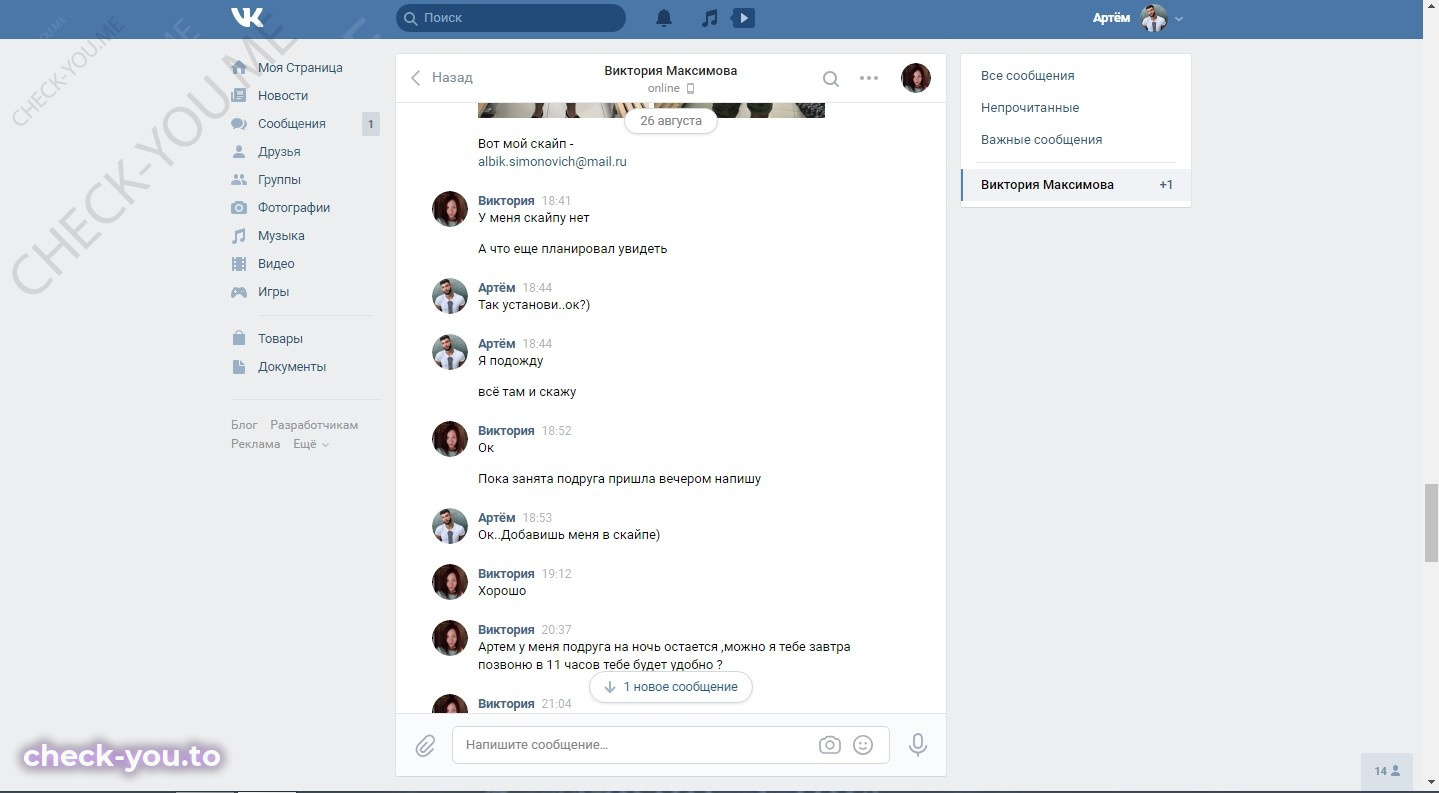Click message У меня скайпу нет

tap(534, 218)
